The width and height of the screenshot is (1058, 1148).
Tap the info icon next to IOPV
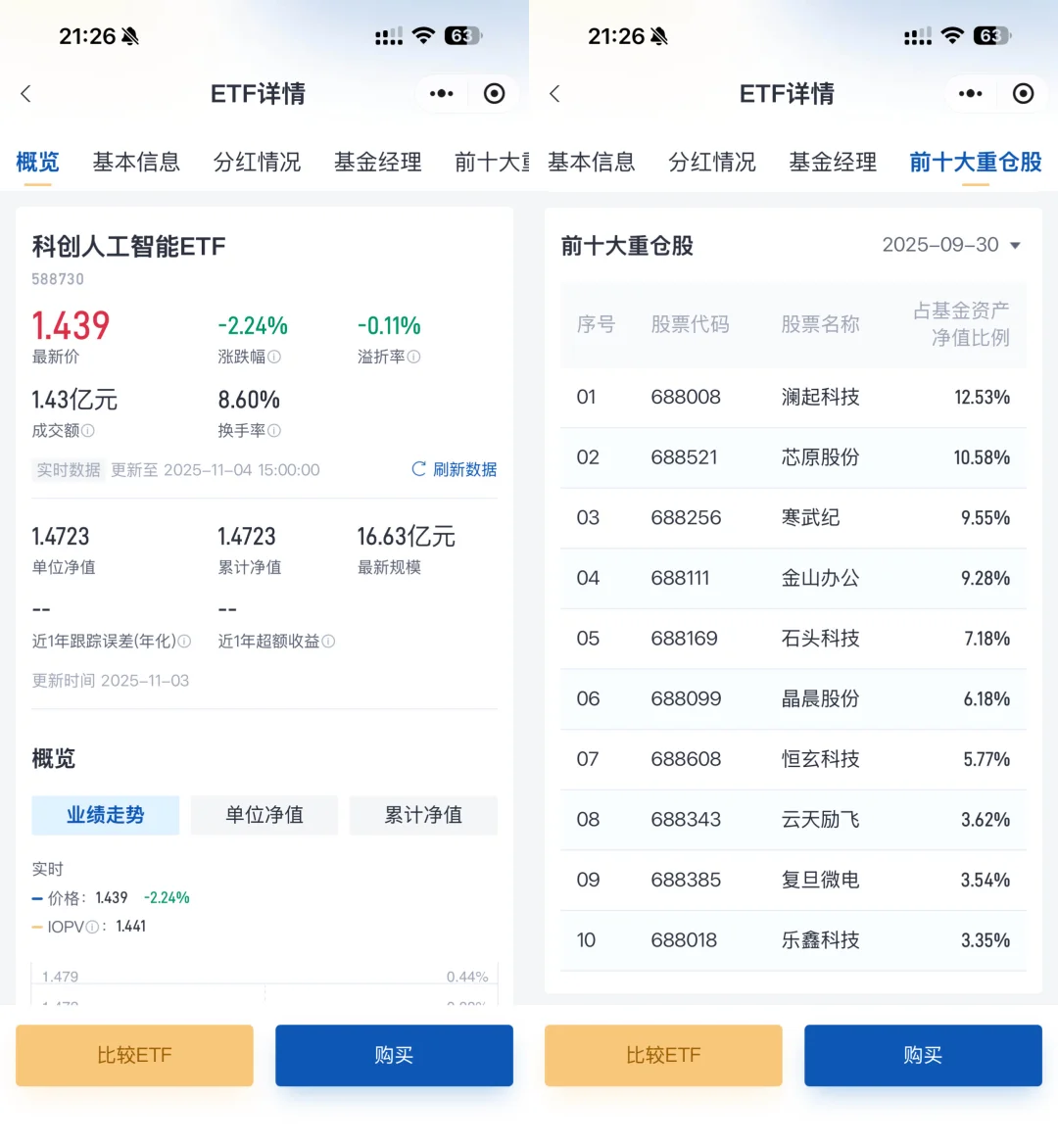coord(92,927)
